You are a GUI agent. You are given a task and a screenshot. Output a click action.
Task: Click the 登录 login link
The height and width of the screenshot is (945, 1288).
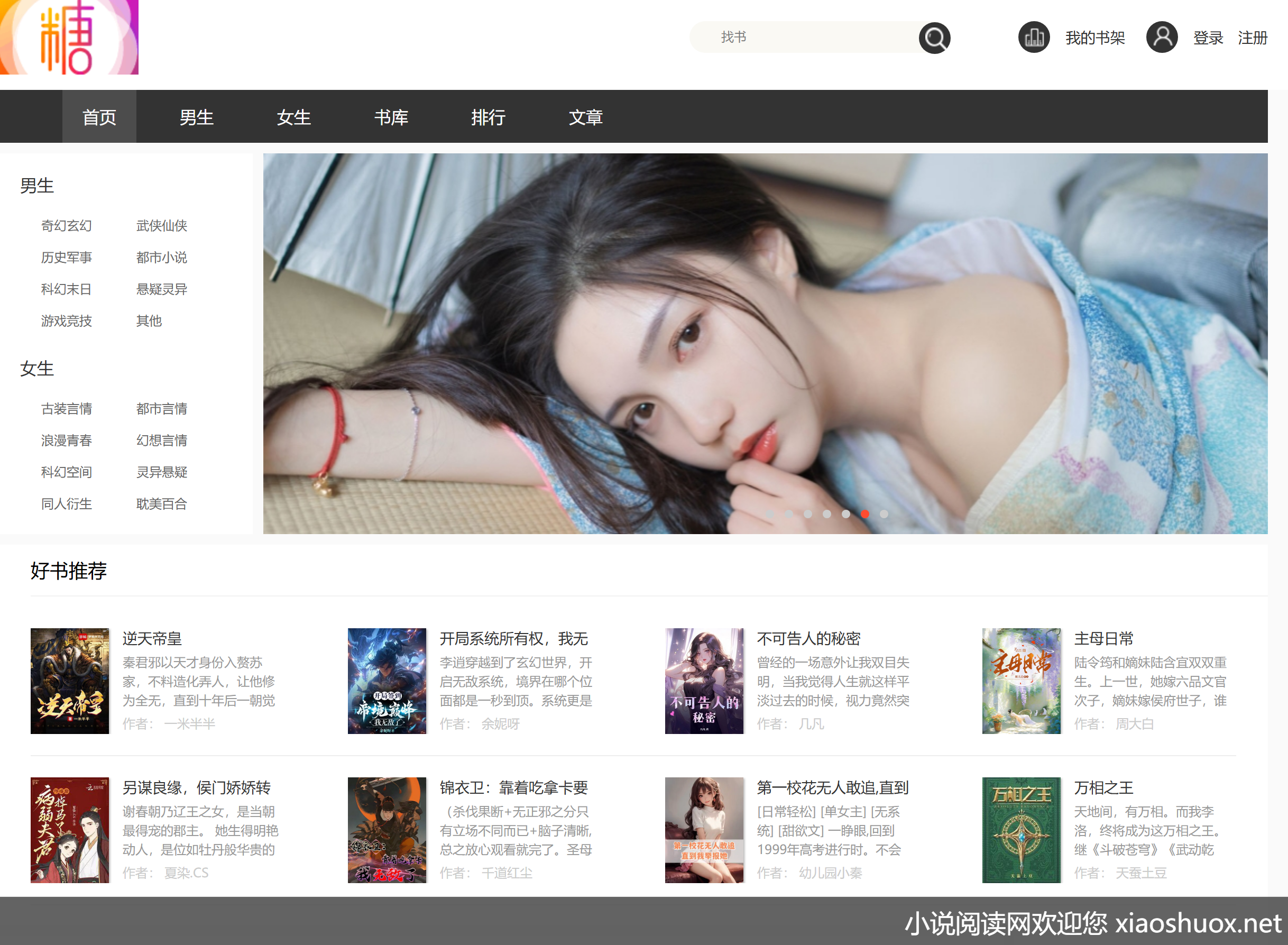[1207, 38]
